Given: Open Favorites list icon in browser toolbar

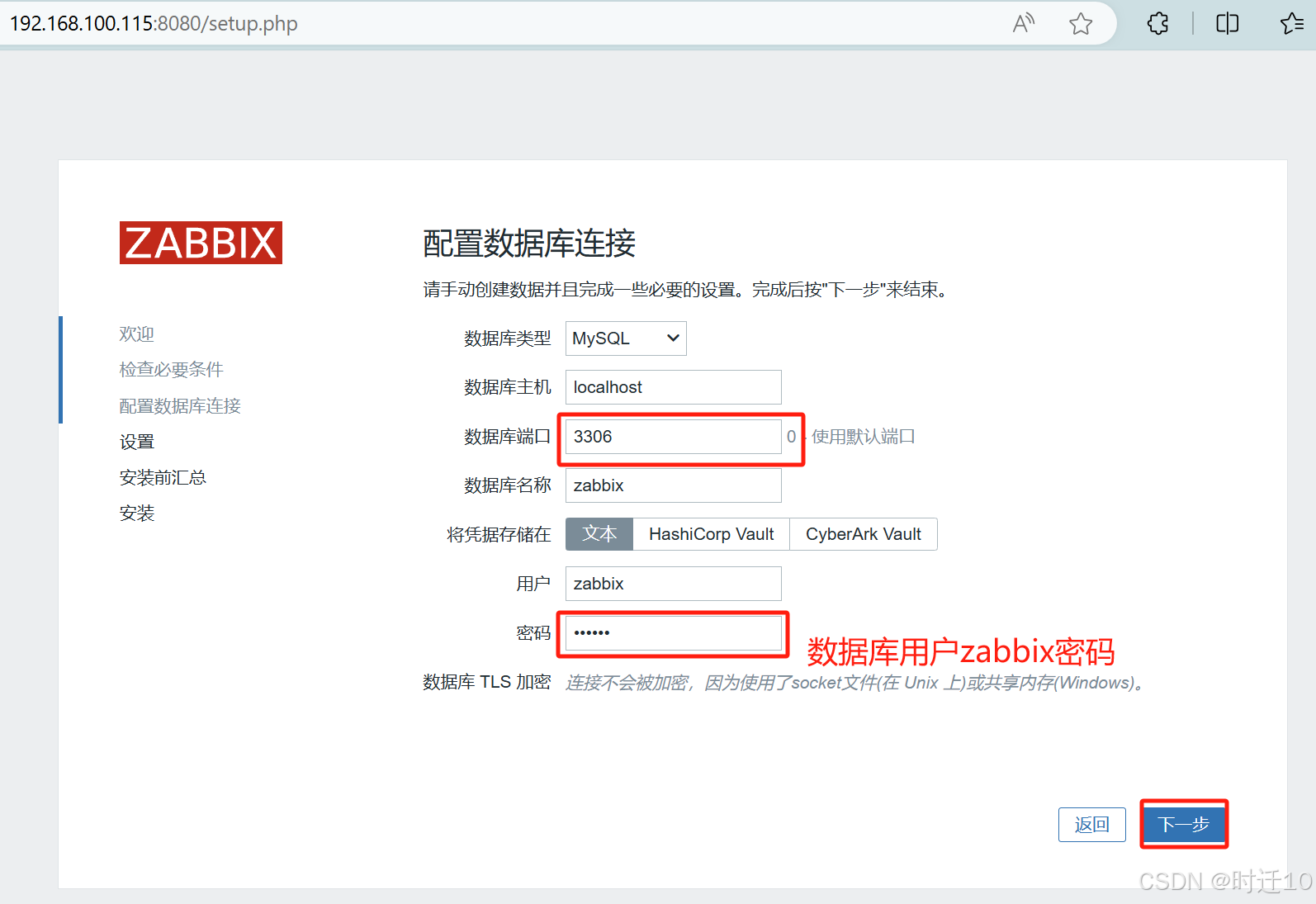Looking at the screenshot, I should click(1292, 23).
